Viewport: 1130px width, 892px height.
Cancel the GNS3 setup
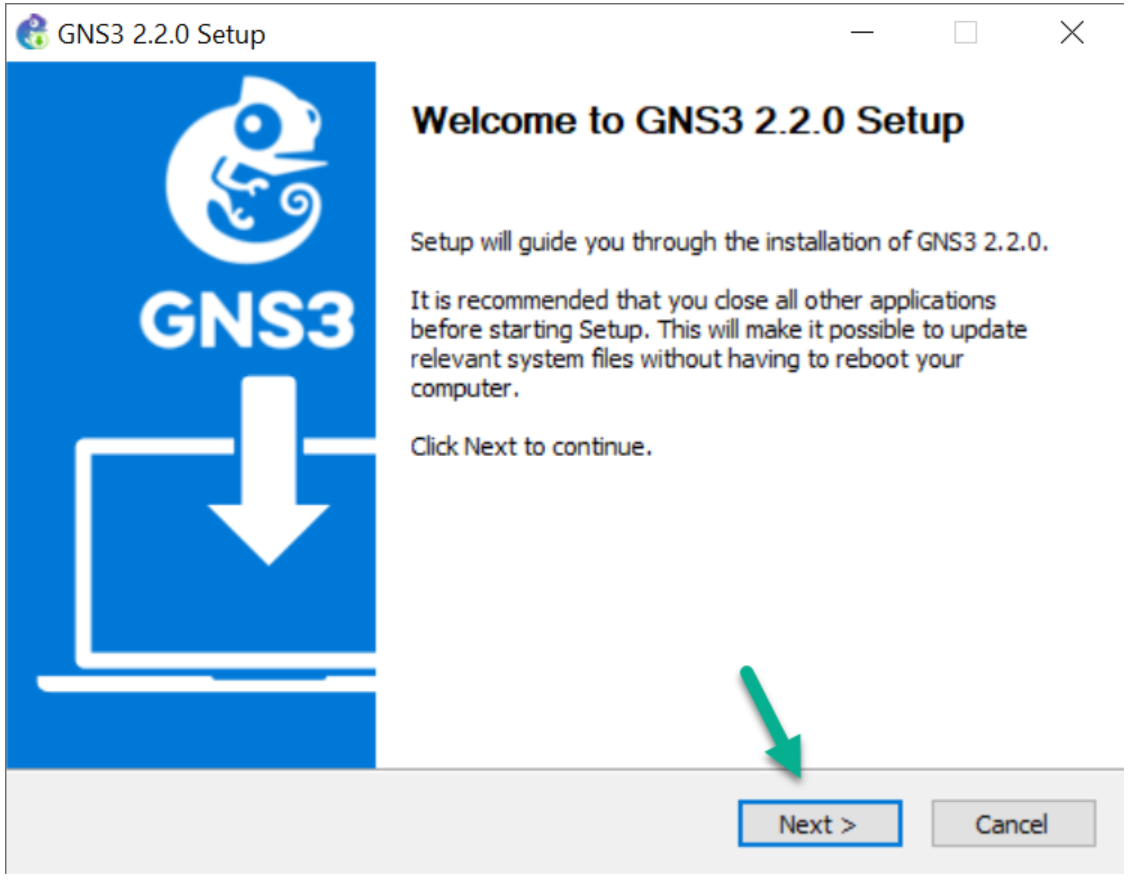pos(1013,823)
